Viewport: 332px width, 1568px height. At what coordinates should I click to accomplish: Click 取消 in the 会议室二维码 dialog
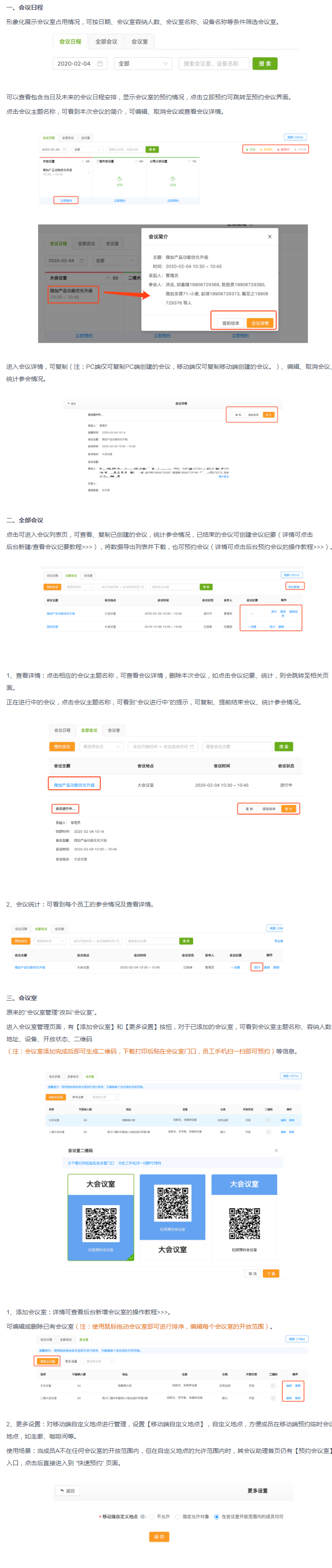click(x=252, y=1274)
